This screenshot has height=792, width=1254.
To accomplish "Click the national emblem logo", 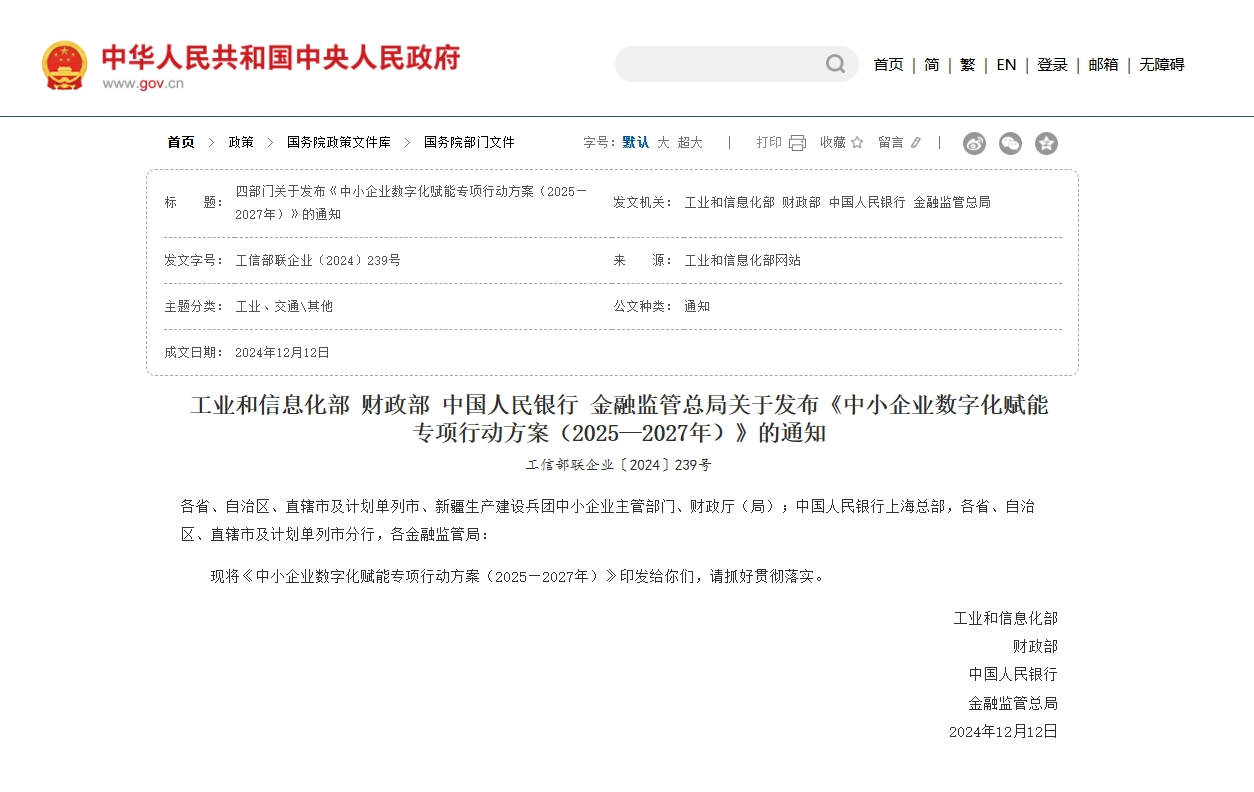I will [x=64, y=65].
